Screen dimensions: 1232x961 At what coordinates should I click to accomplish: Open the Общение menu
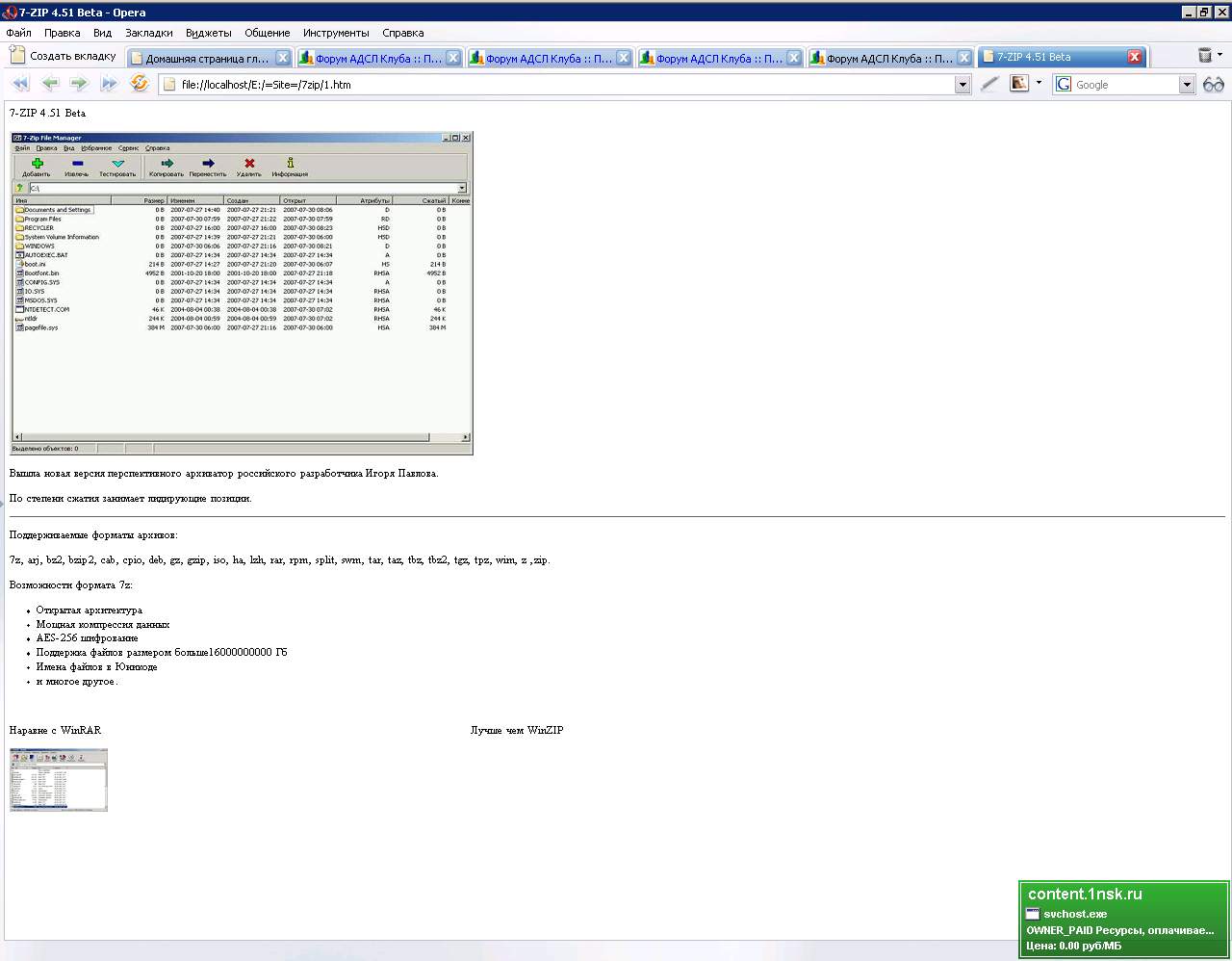point(267,33)
